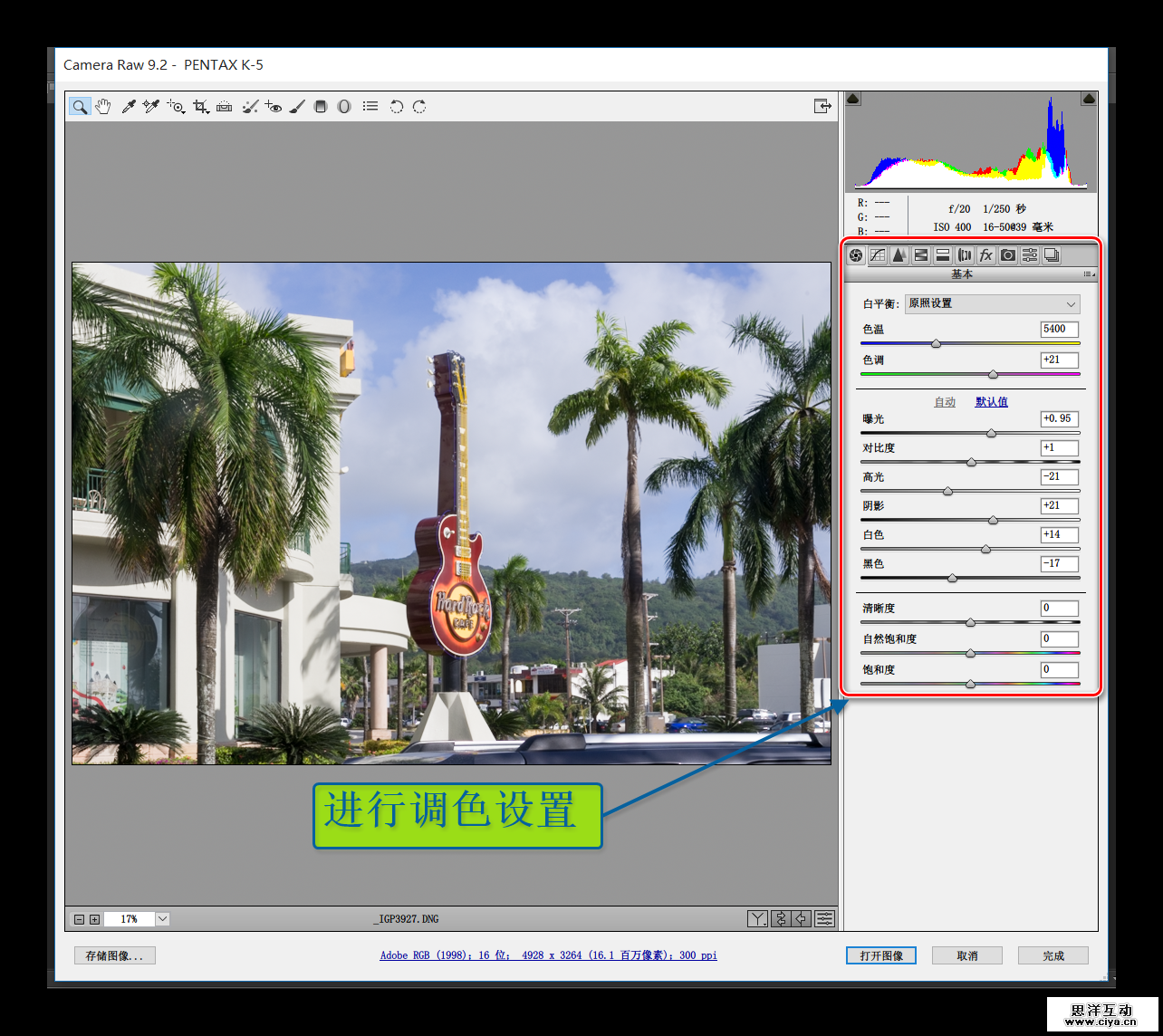Toggle highlight clipping warning in histogram

point(1089,99)
